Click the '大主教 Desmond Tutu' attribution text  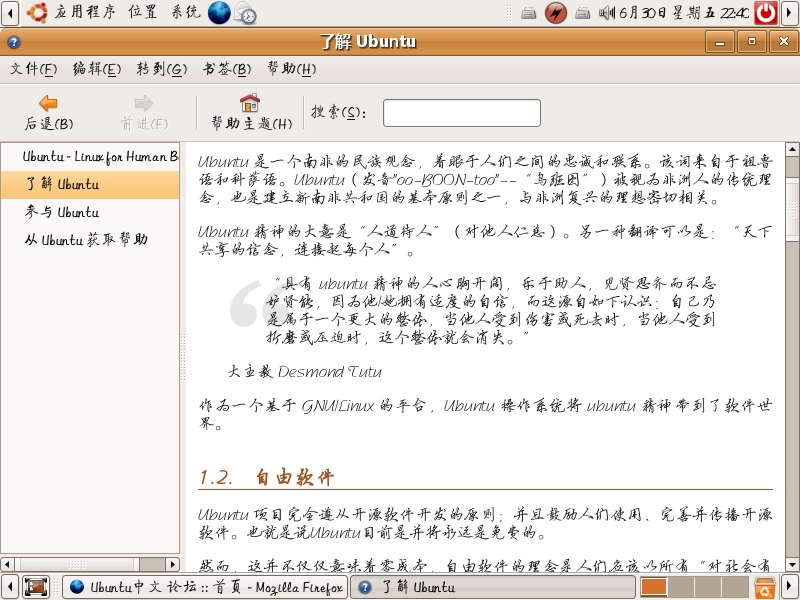point(305,371)
